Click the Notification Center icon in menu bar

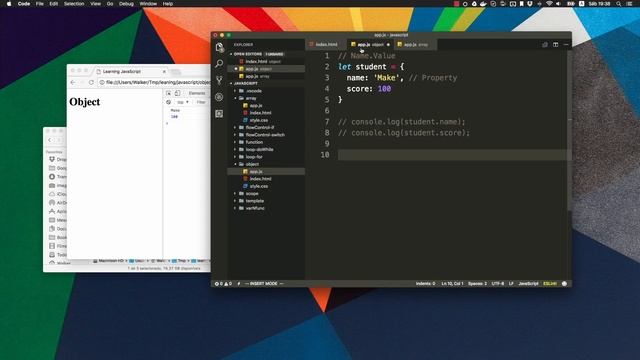(629, 4)
